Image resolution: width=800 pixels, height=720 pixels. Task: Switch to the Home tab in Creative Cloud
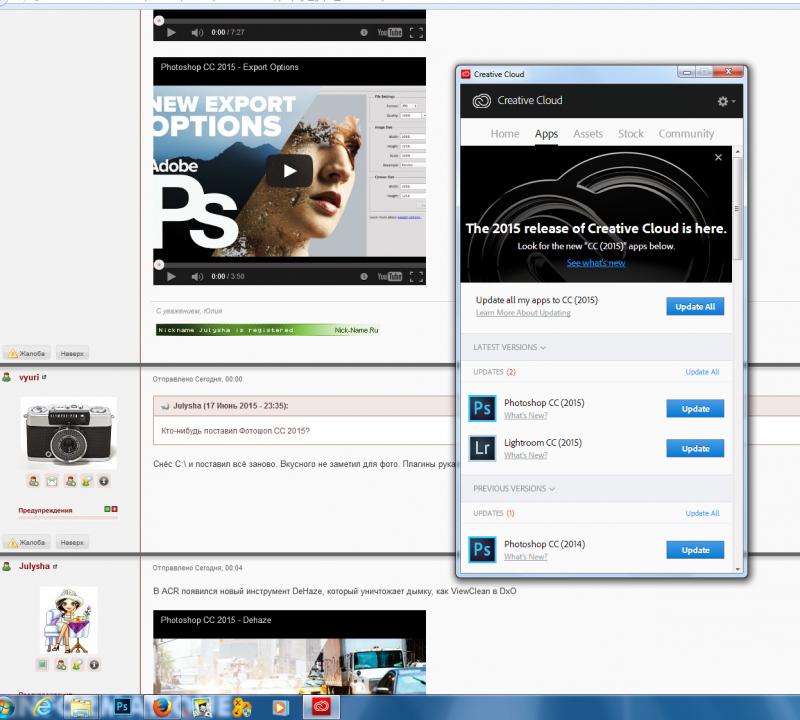[x=505, y=134]
